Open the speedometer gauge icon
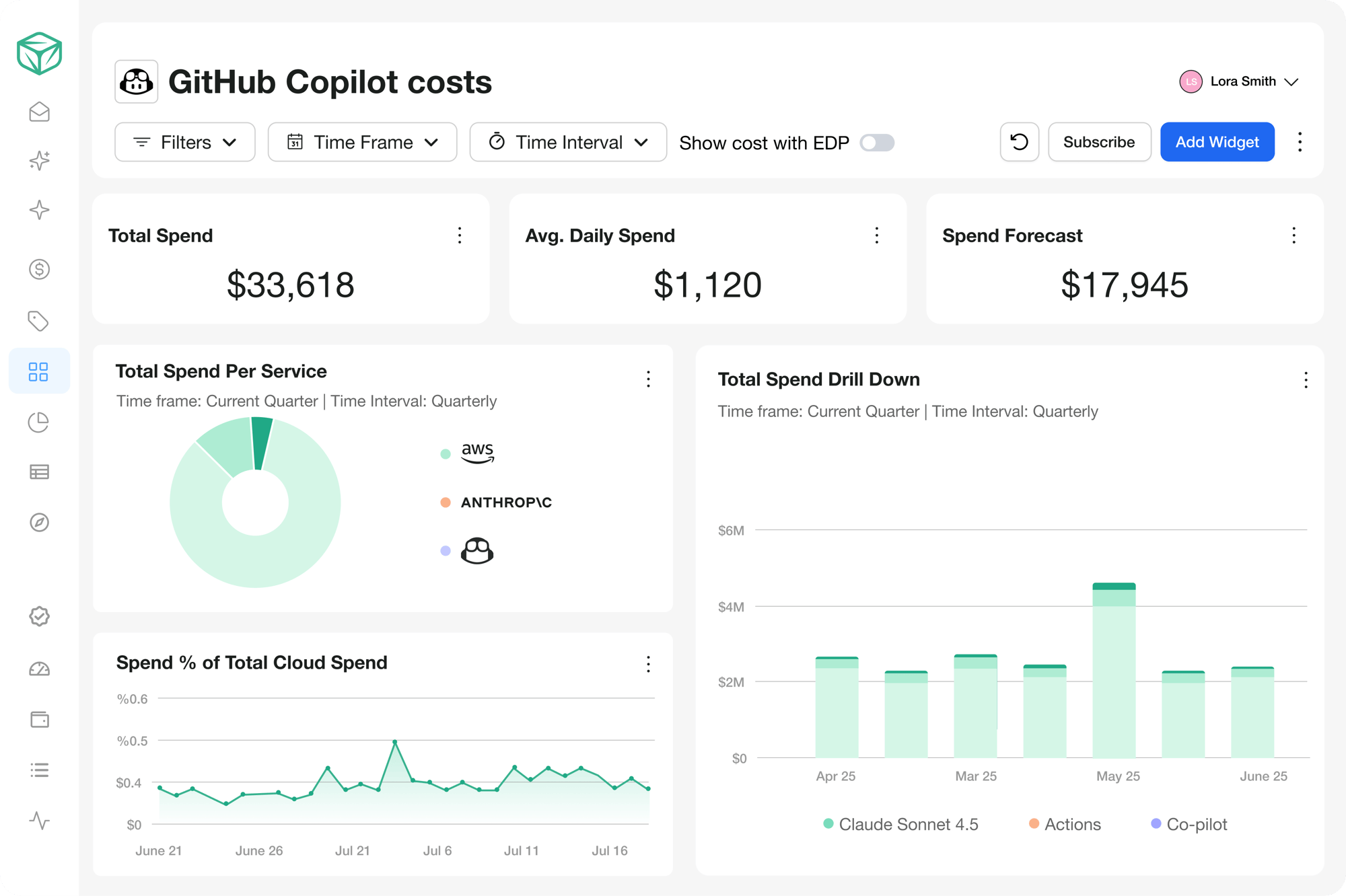This screenshot has width=1346, height=896. 39,669
